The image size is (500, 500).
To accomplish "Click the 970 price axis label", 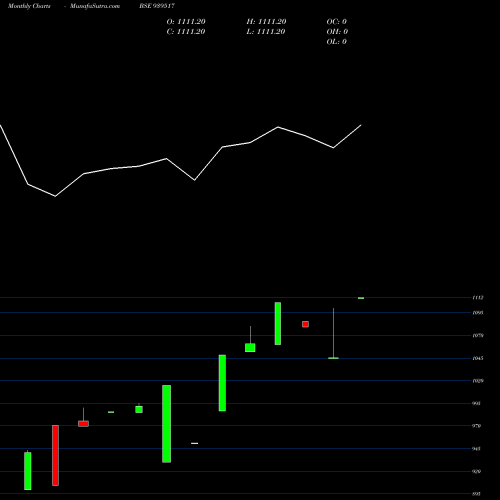I will pos(477,426).
